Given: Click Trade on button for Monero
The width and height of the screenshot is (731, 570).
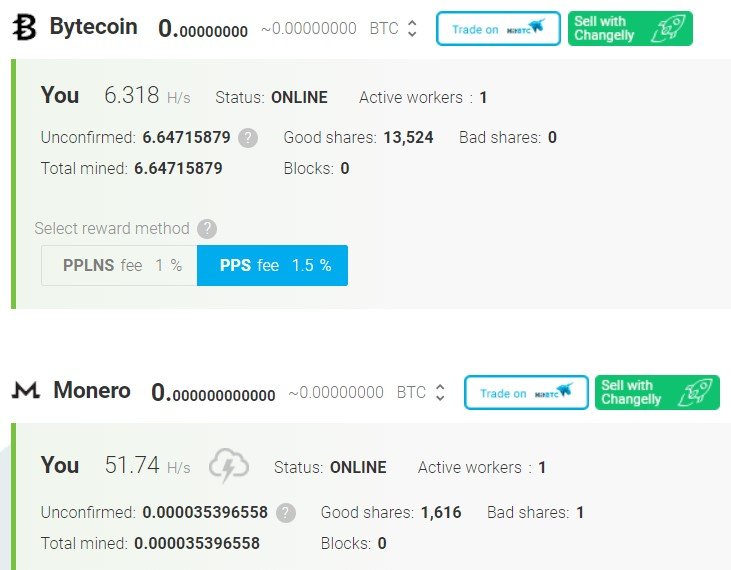Looking at the screenshot, I should coord(525,393).
